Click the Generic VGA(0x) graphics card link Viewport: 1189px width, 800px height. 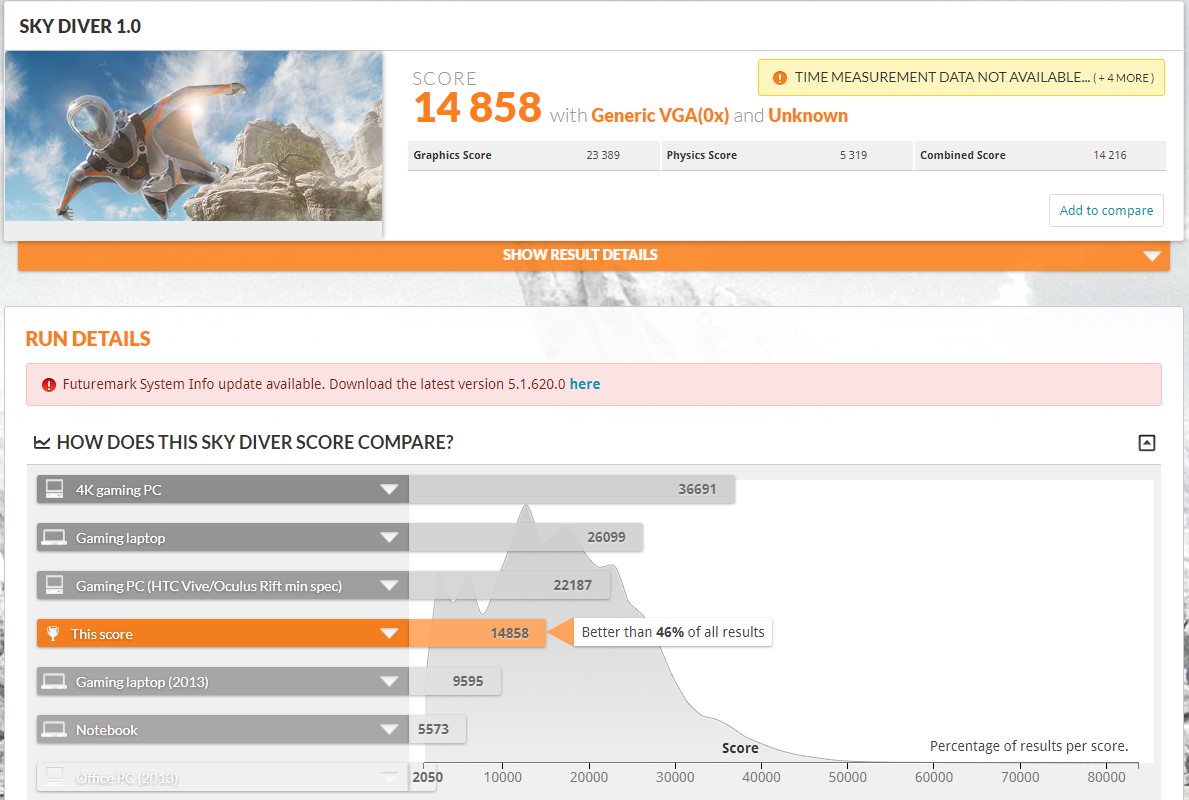[660, 115]
